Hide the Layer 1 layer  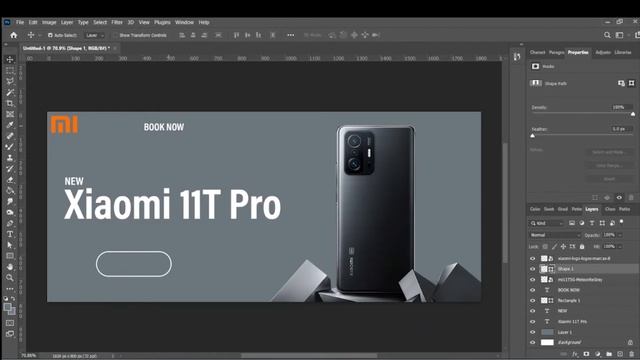(532, 332)
